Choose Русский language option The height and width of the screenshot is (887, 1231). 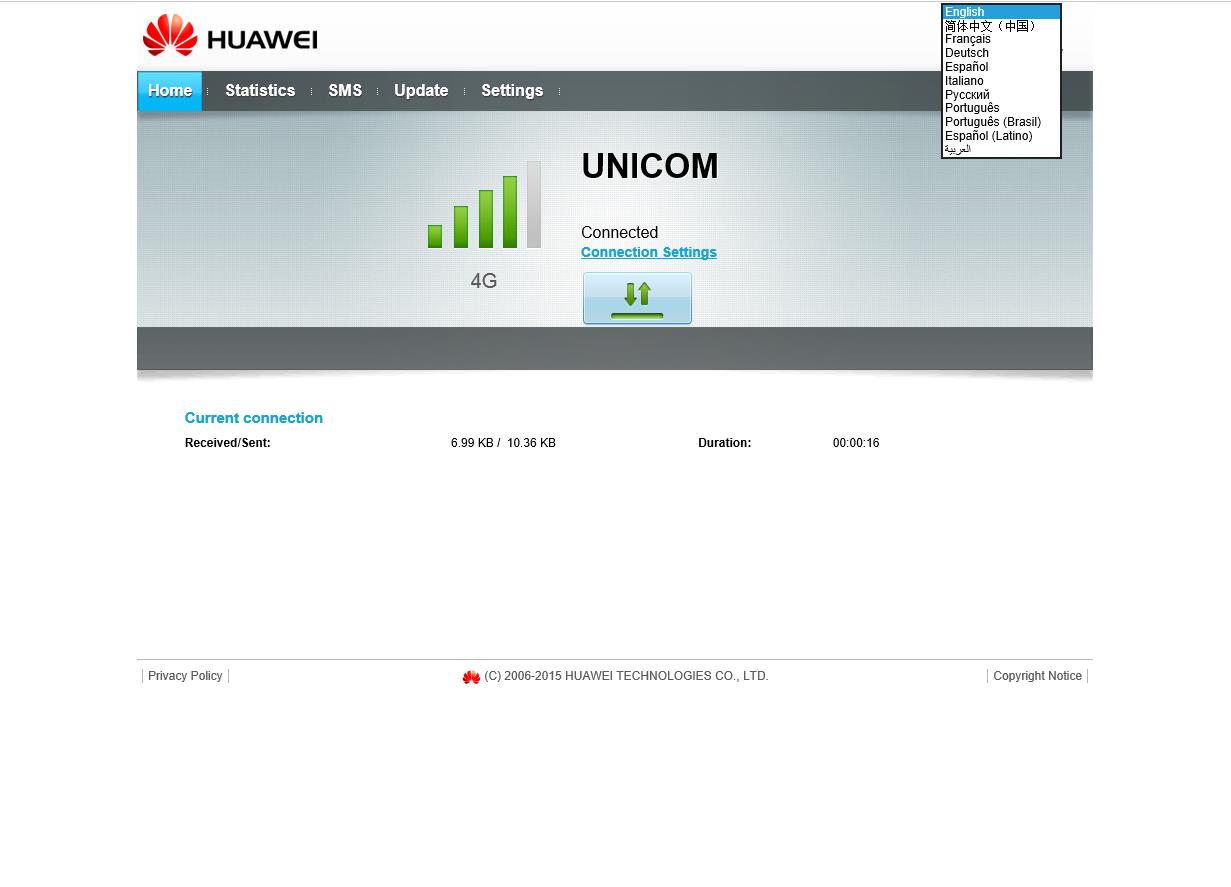click(x=1001, y=95)
